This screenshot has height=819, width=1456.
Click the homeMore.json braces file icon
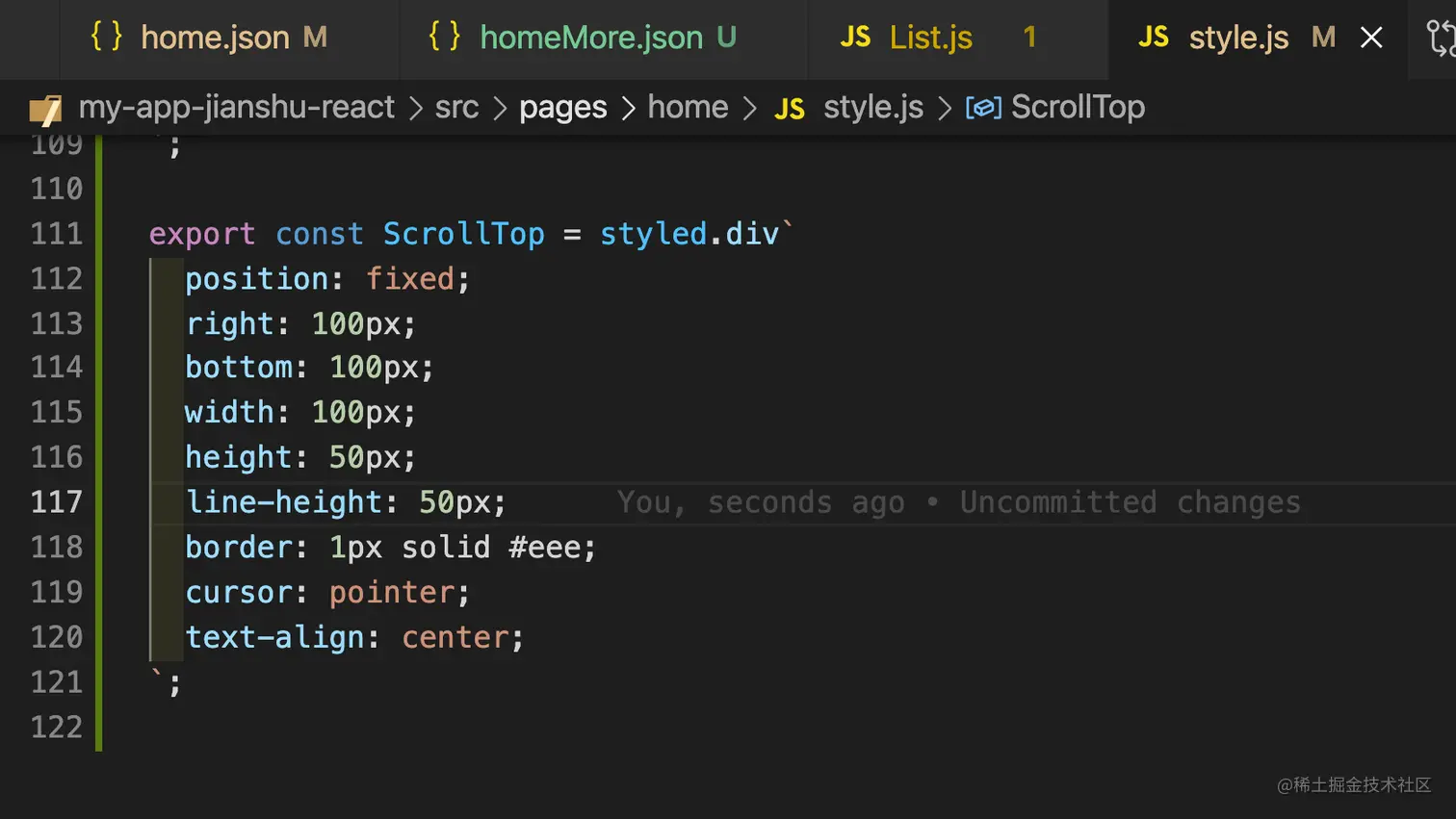point(445,37)
